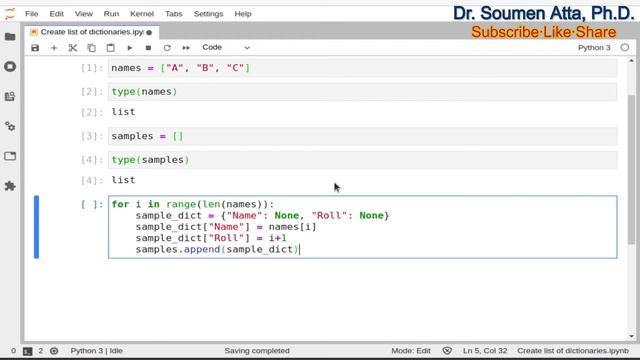Viewport: 640px width, 360px height.
Task: Click the terminal count icon in status bar
Action: [x=27, y=351]
